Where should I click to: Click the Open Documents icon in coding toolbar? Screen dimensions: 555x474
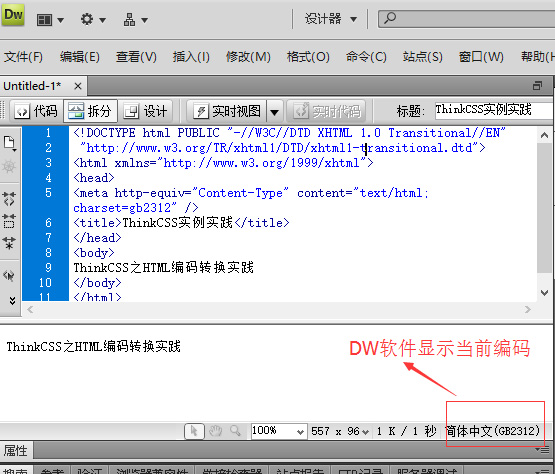click(10, 143)
